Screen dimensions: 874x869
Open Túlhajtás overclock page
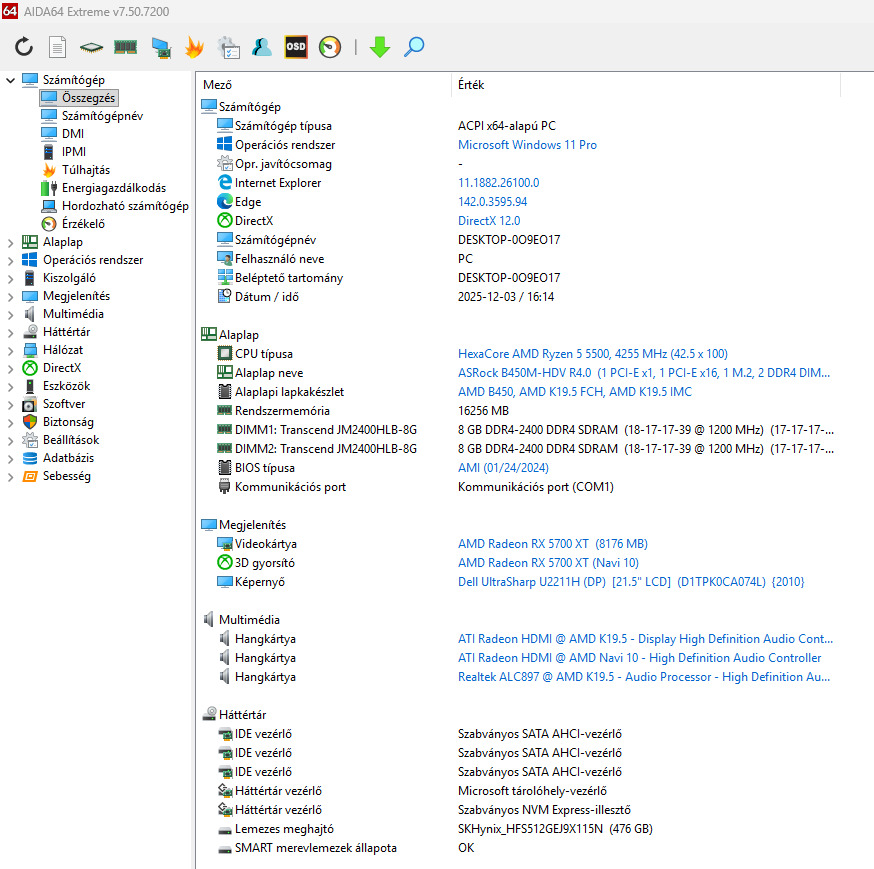[x=76, y=169]
